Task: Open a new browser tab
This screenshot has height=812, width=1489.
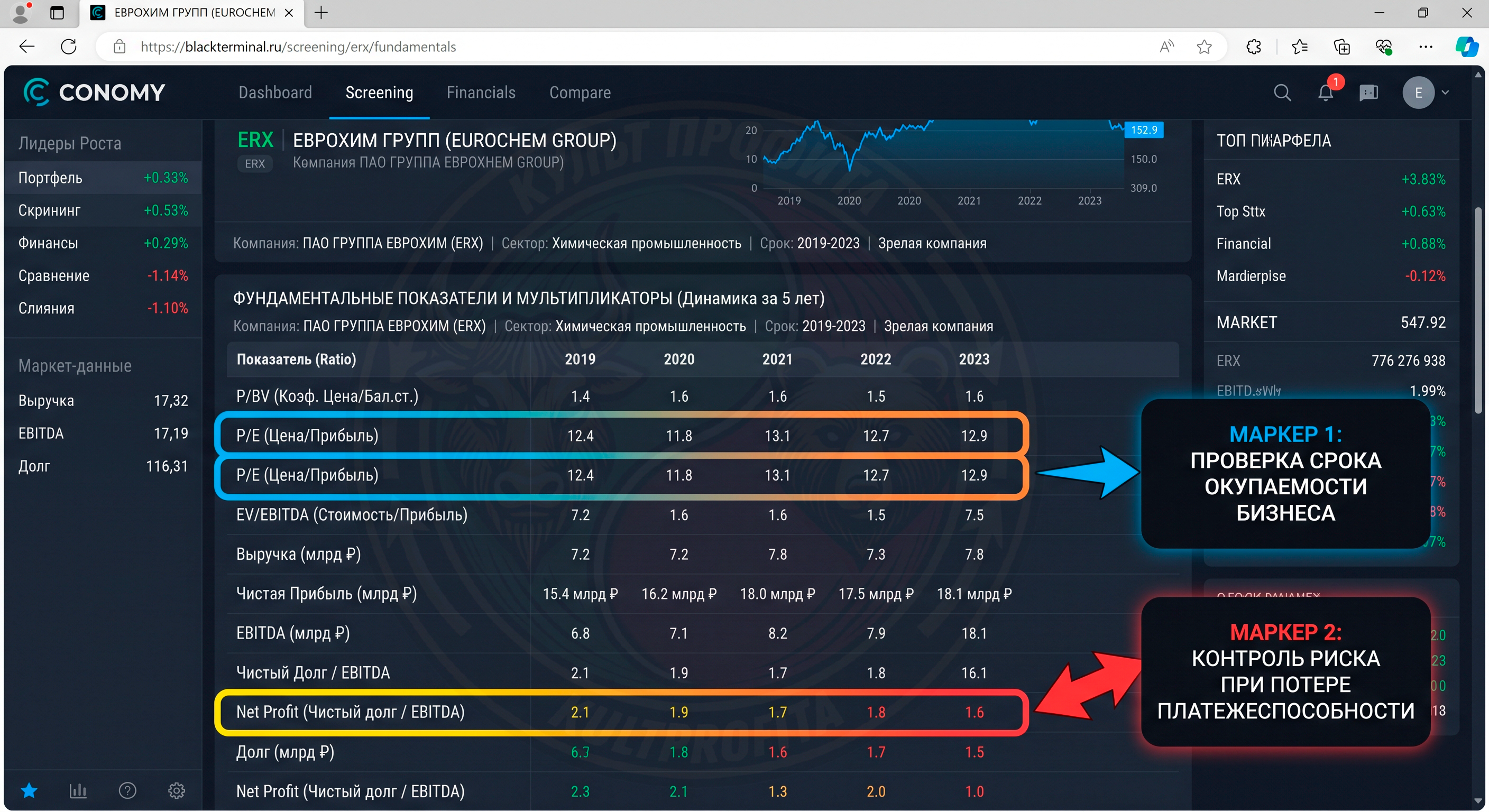Action: point(321,12)
